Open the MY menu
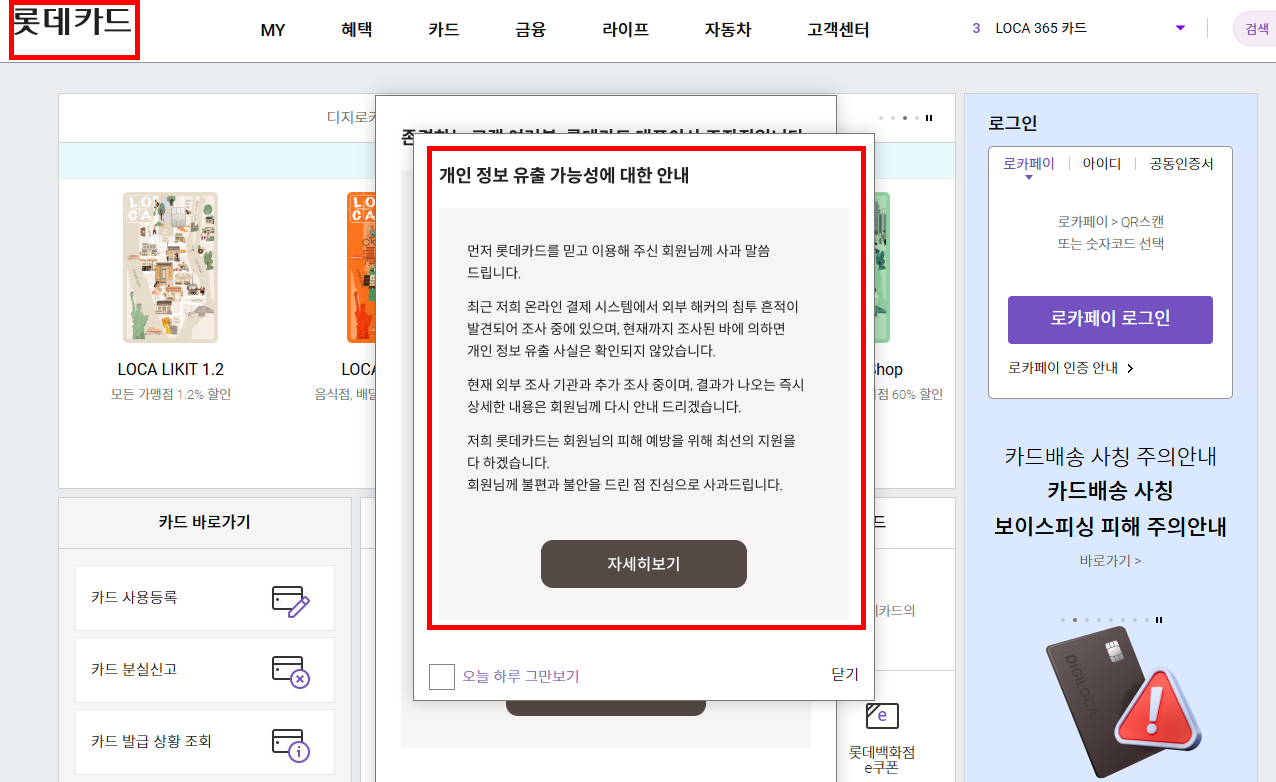The image size is (1276, 782). click(x=273, y=30)
